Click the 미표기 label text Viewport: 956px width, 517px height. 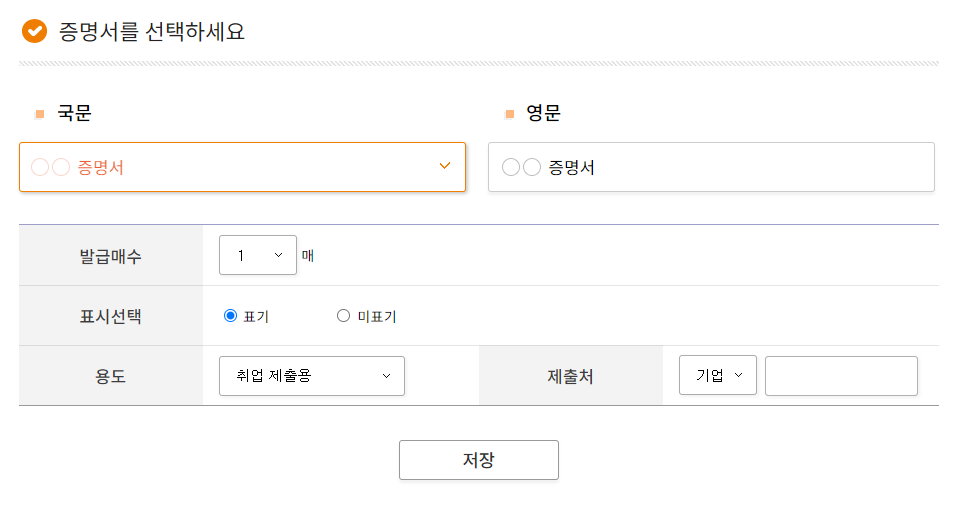coord(377,316)
